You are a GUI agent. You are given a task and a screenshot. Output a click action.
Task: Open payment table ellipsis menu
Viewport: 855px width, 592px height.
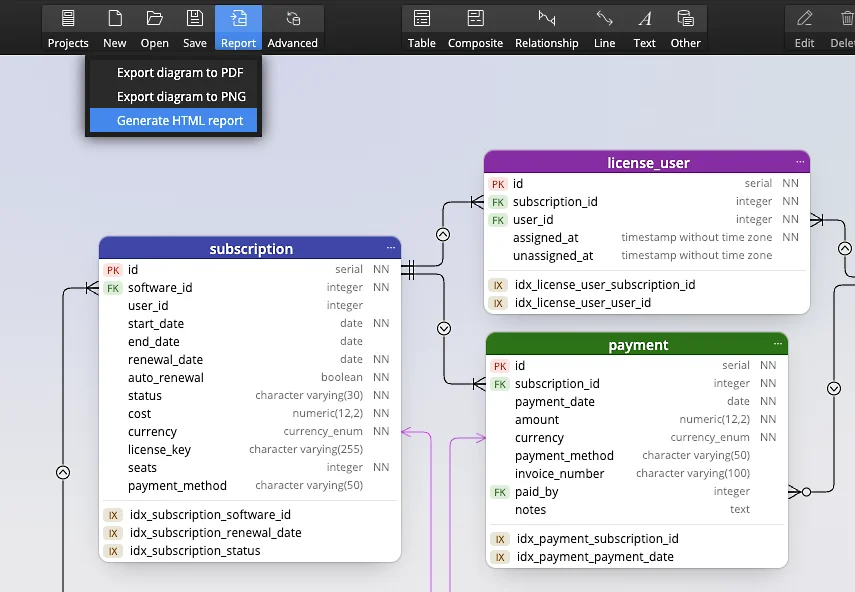coord(778,343)
